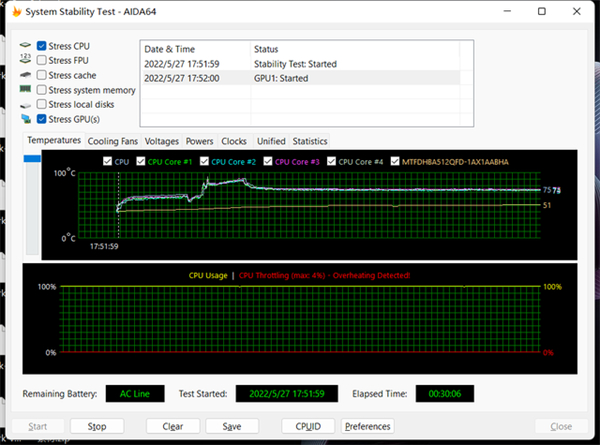Toggle the MTFDHBA512QFD SSD temperature line
The width and height of the screenshot is (600, 445).
click(396, 161)
